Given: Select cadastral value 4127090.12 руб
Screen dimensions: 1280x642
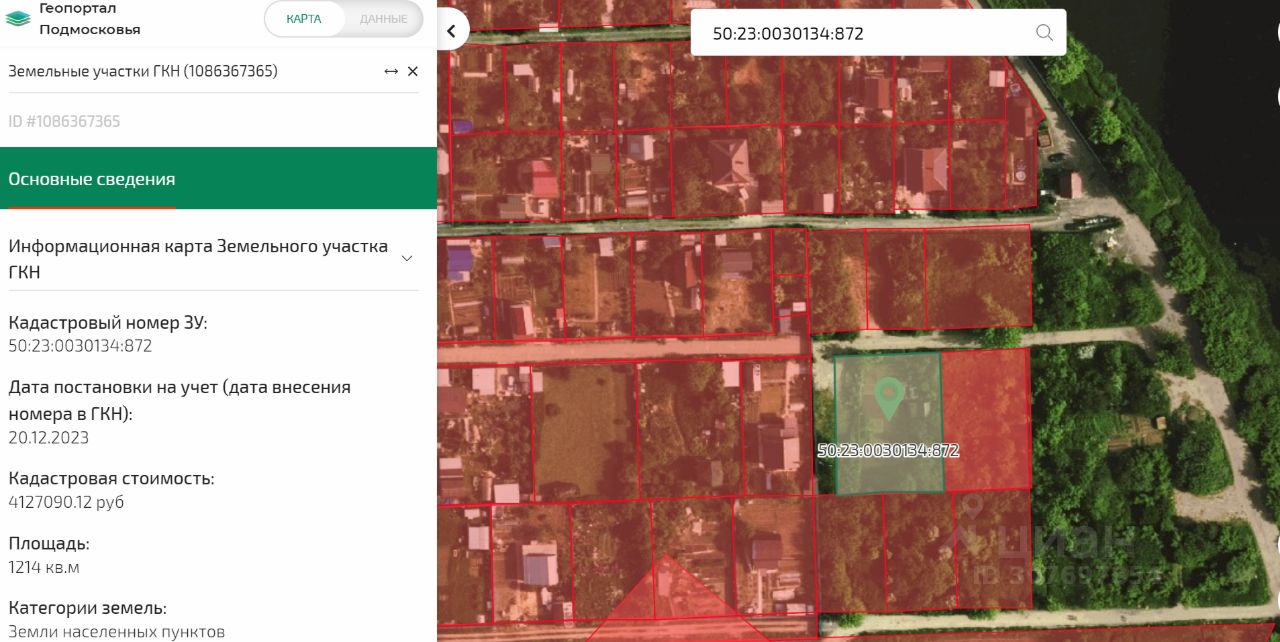Looking at the screenshot, I should [x=66, y=502].
